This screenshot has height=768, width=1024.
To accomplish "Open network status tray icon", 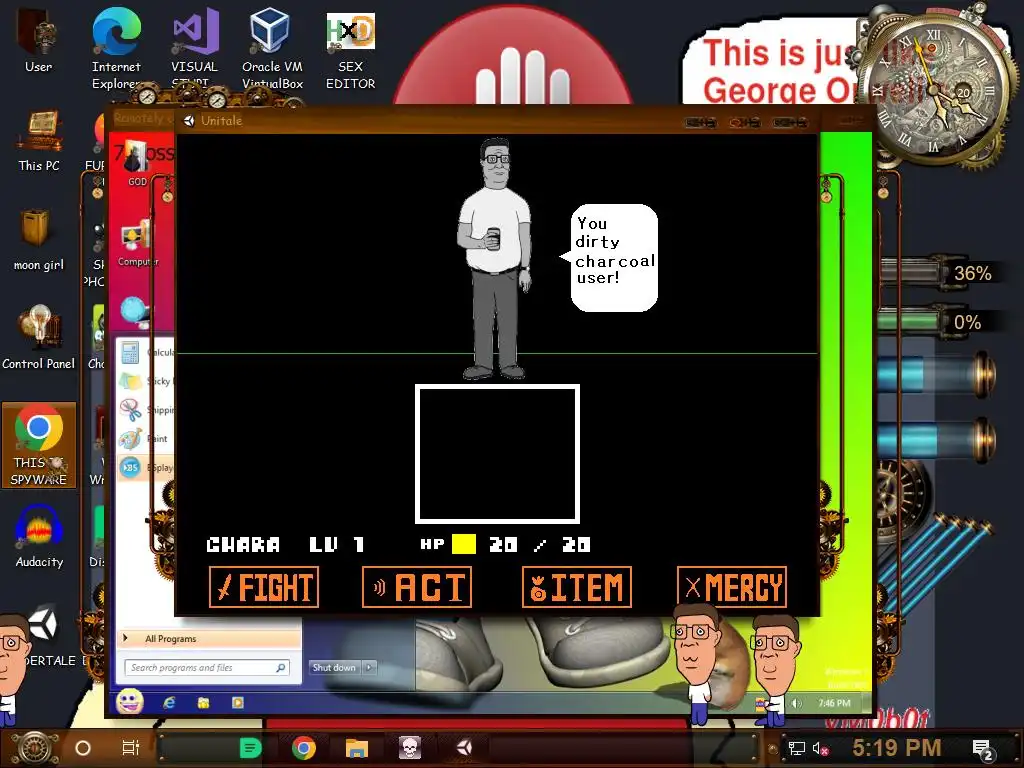I will (x=797, y=748).
